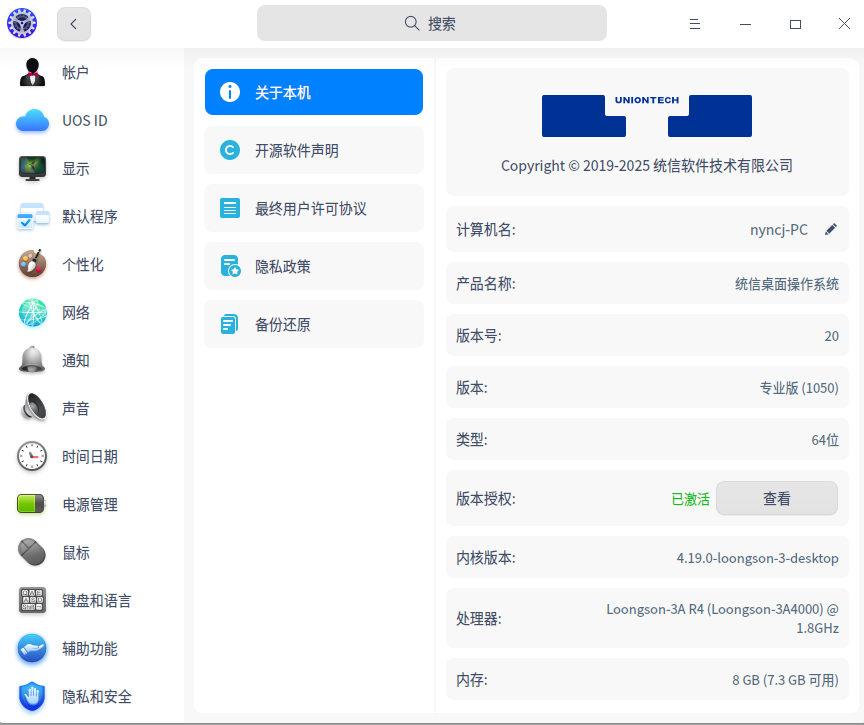
Task: Open 隐私政策 menu item
Action: [314, 266]
